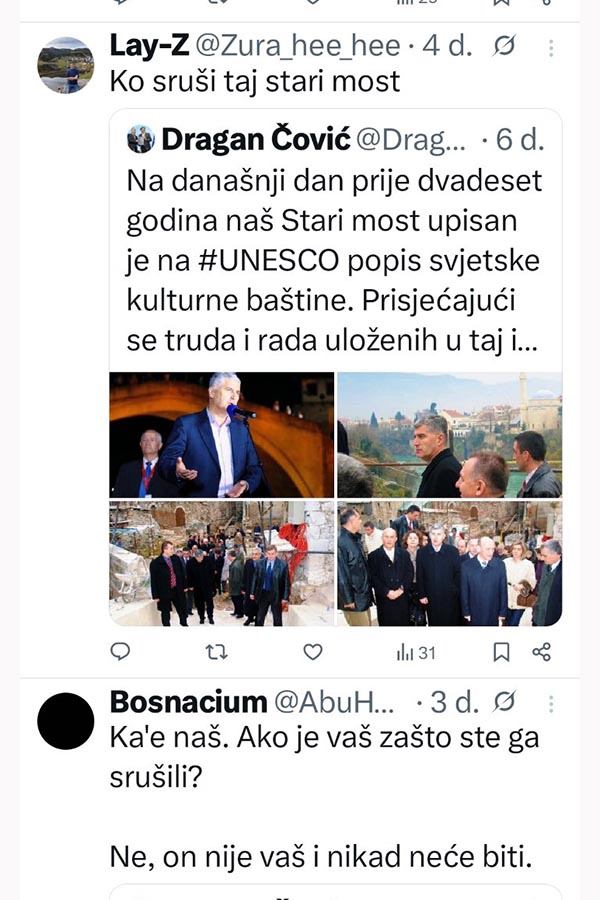The image size is (600, 900).
Task: Open Dragan Čović's quoted profile name
Action: click(256, 139)
